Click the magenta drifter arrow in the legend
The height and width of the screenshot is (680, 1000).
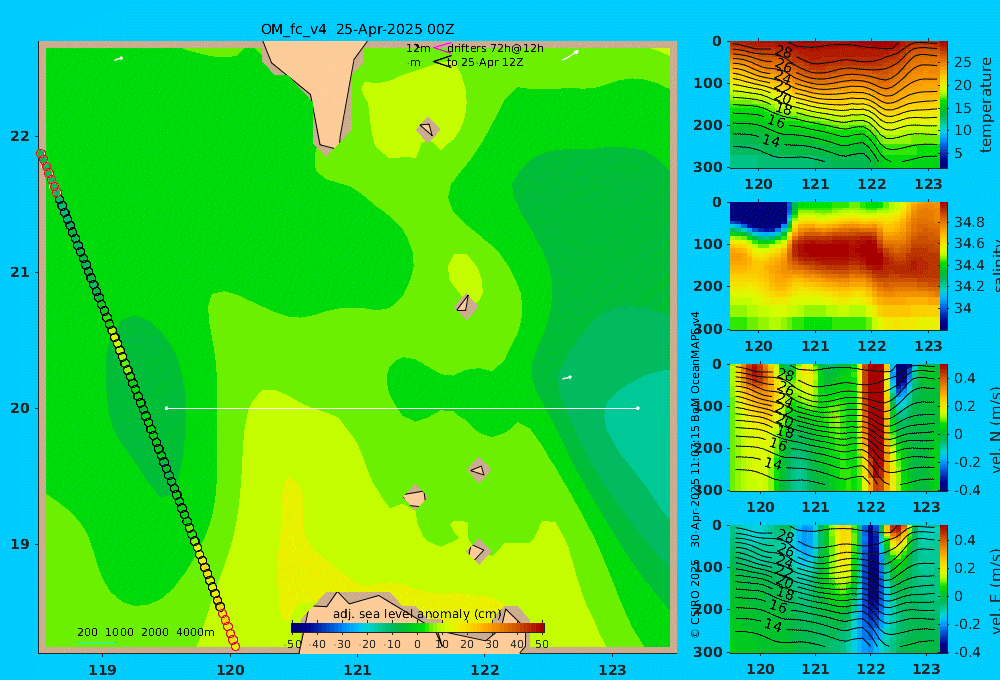(x=441, y=48)
